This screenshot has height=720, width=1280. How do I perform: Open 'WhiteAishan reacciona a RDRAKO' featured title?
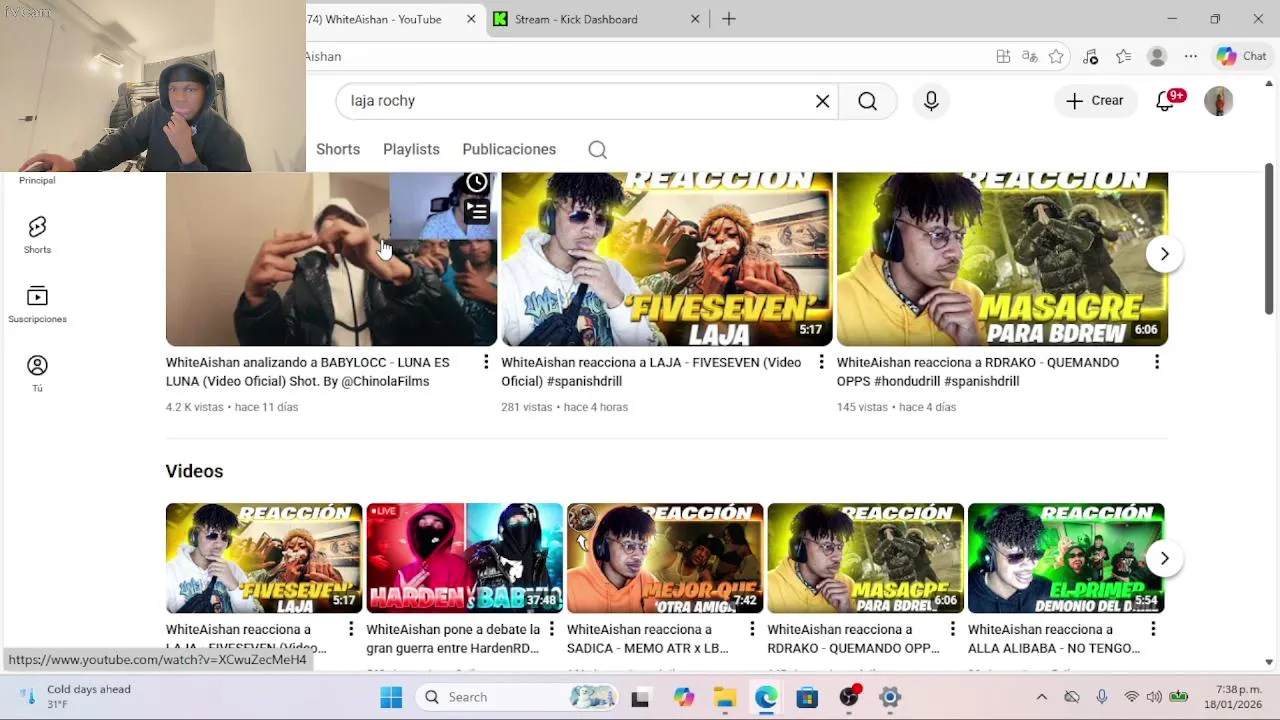tap(978, 372)
